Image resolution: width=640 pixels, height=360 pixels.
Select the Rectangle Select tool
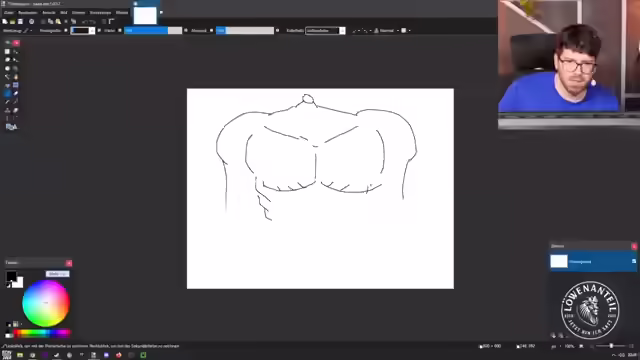pyautogui.click(x=7, y=51)
